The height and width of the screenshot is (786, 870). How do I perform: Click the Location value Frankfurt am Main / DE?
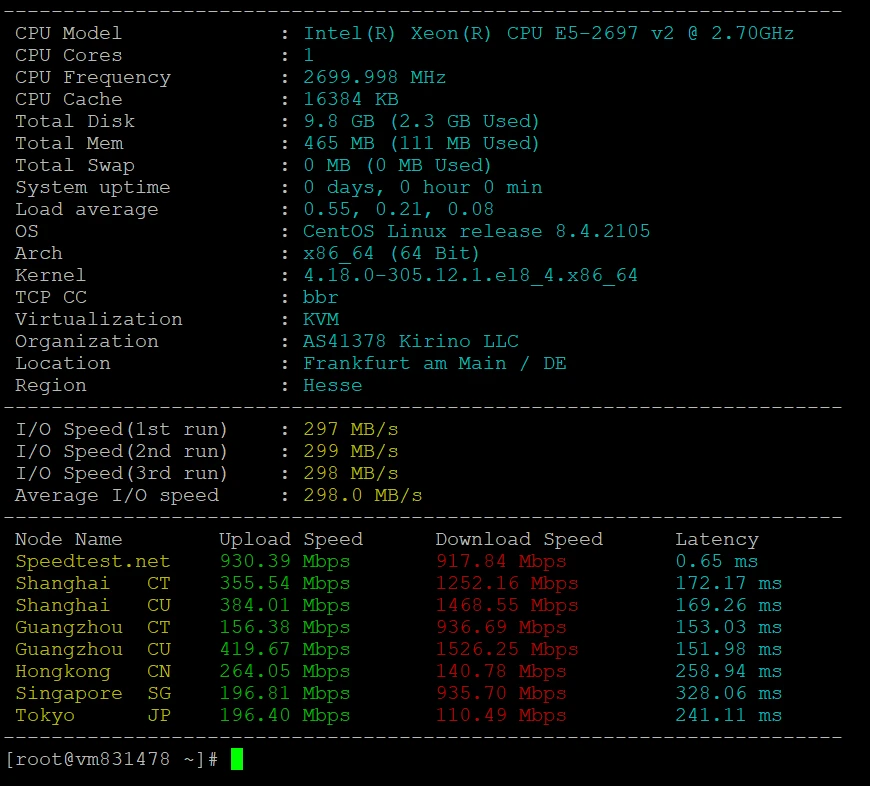pos(434,363)
